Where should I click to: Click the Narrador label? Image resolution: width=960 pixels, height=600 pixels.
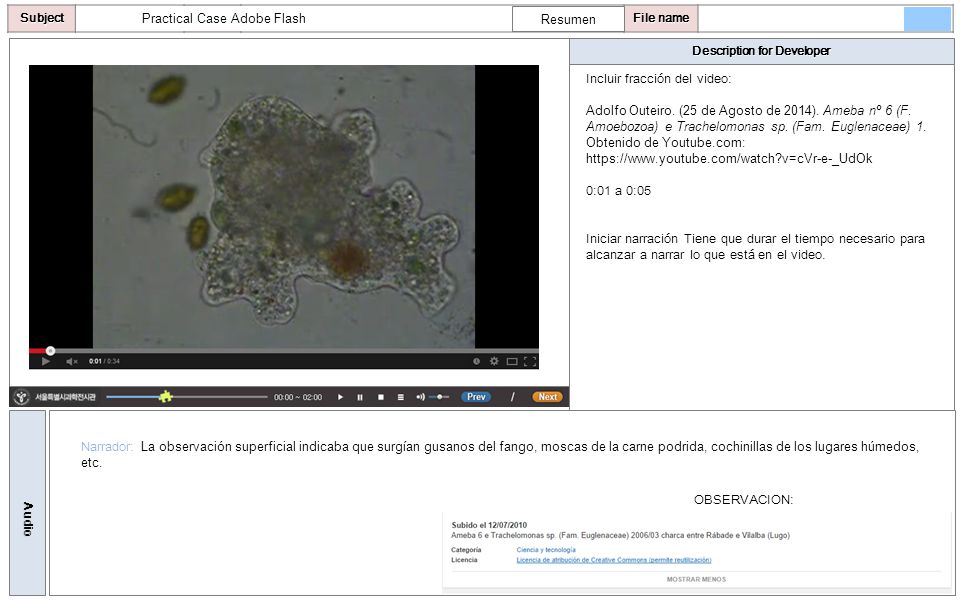[107, 447]
